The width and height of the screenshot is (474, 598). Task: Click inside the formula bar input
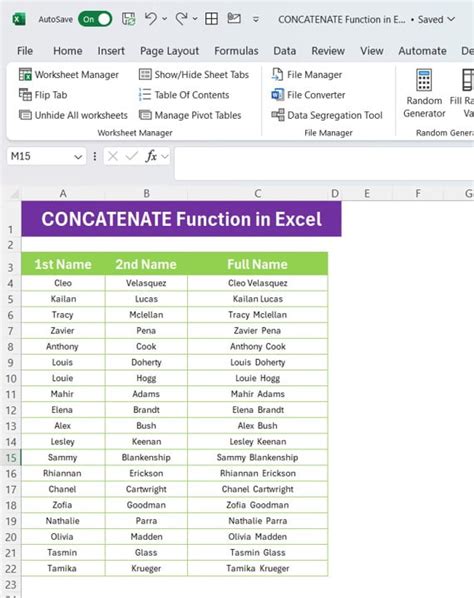click(x=324, y=163)
